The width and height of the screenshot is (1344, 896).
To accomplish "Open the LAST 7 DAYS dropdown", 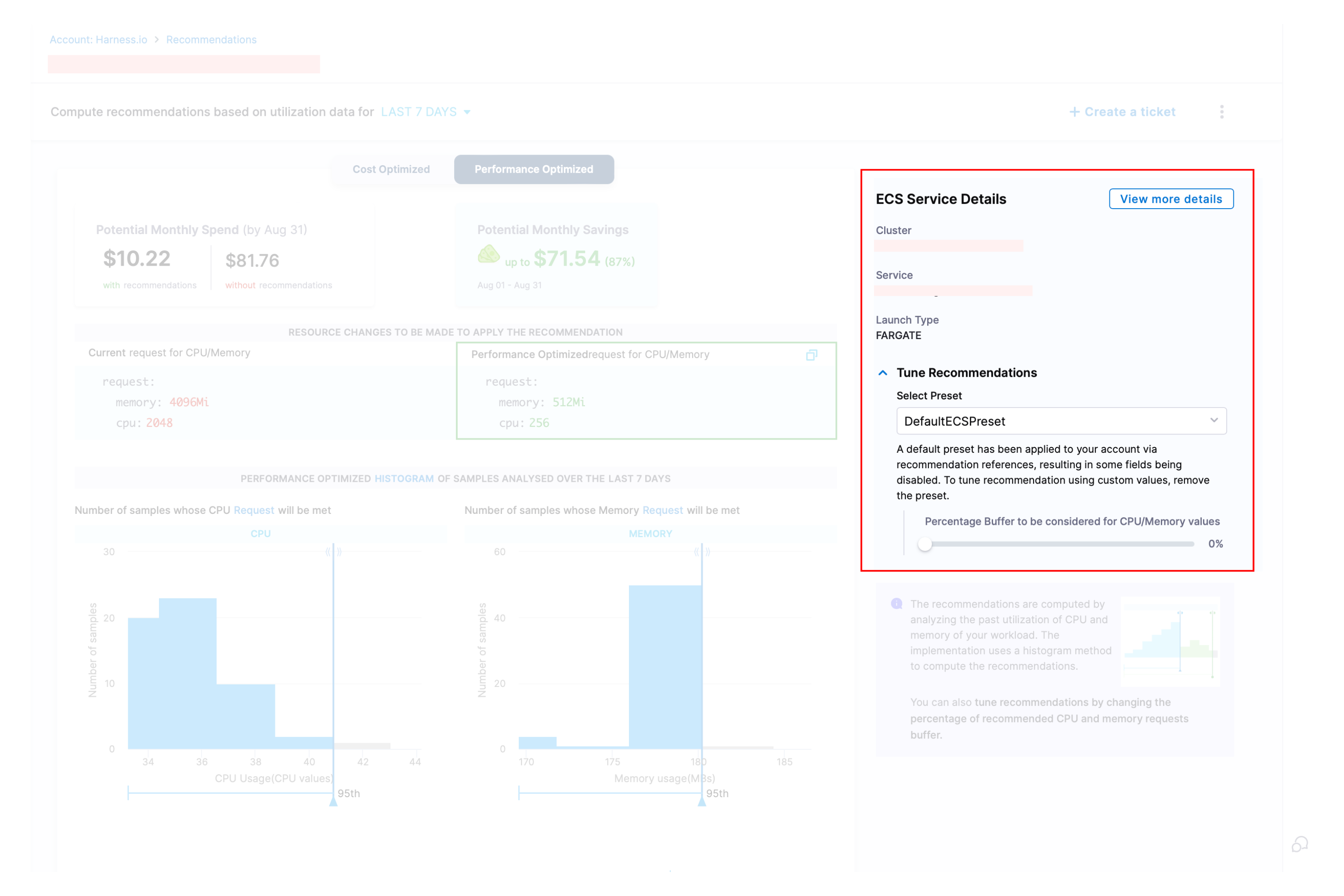I will tap(426, 112).
